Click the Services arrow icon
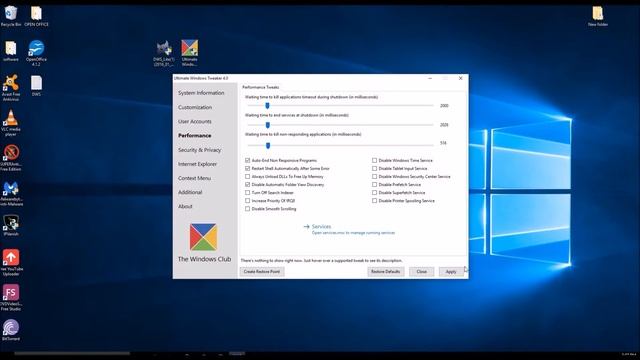This screenshot has height=360, width=640. [x=307, y=227]
